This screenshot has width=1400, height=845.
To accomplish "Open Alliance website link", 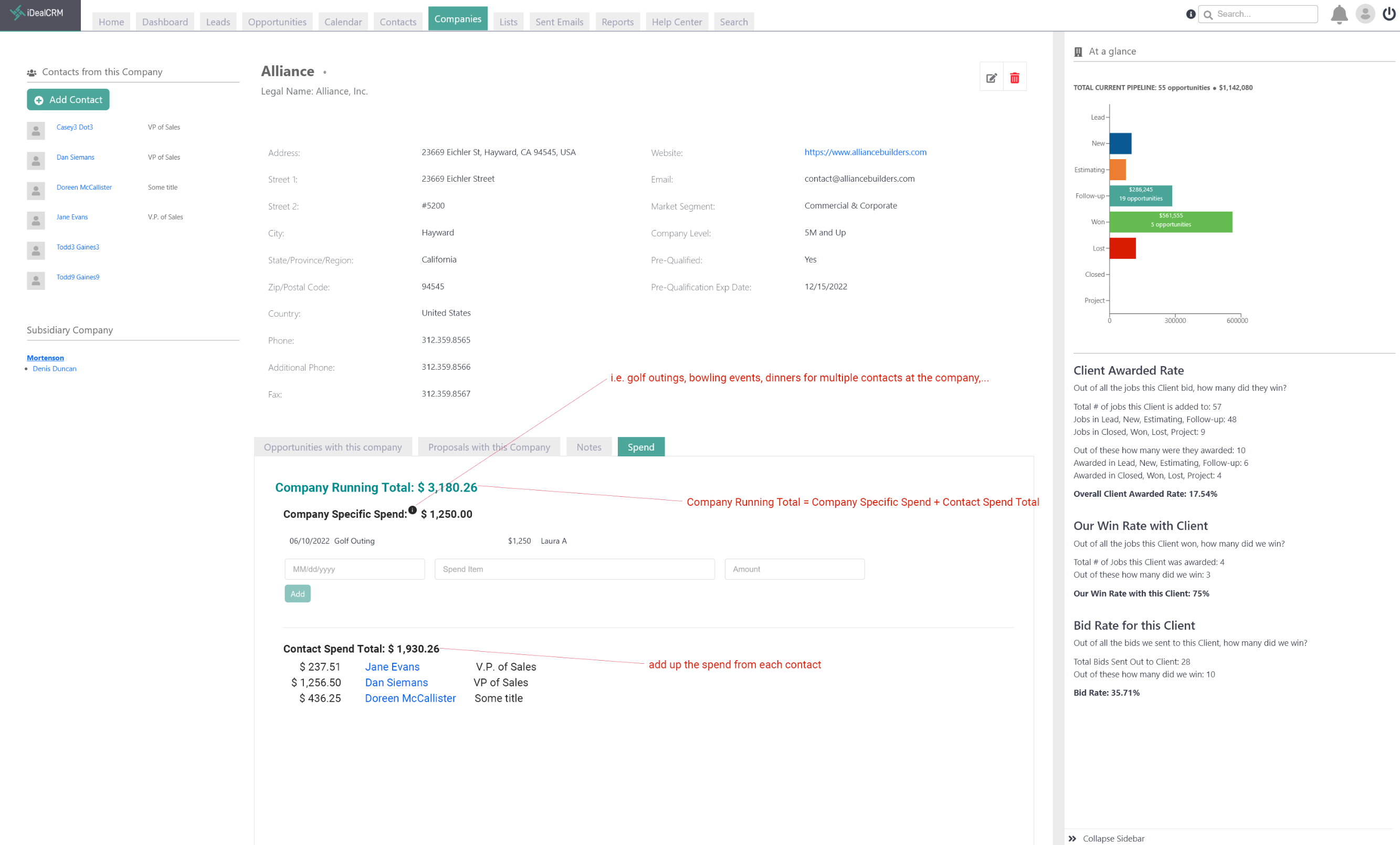I will coord(865,152).
